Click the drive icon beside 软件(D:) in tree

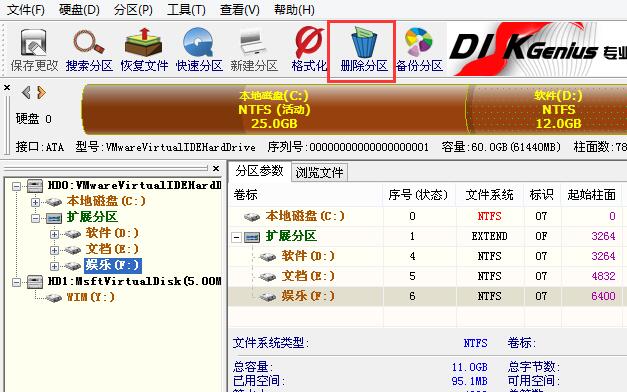[73, 234]
